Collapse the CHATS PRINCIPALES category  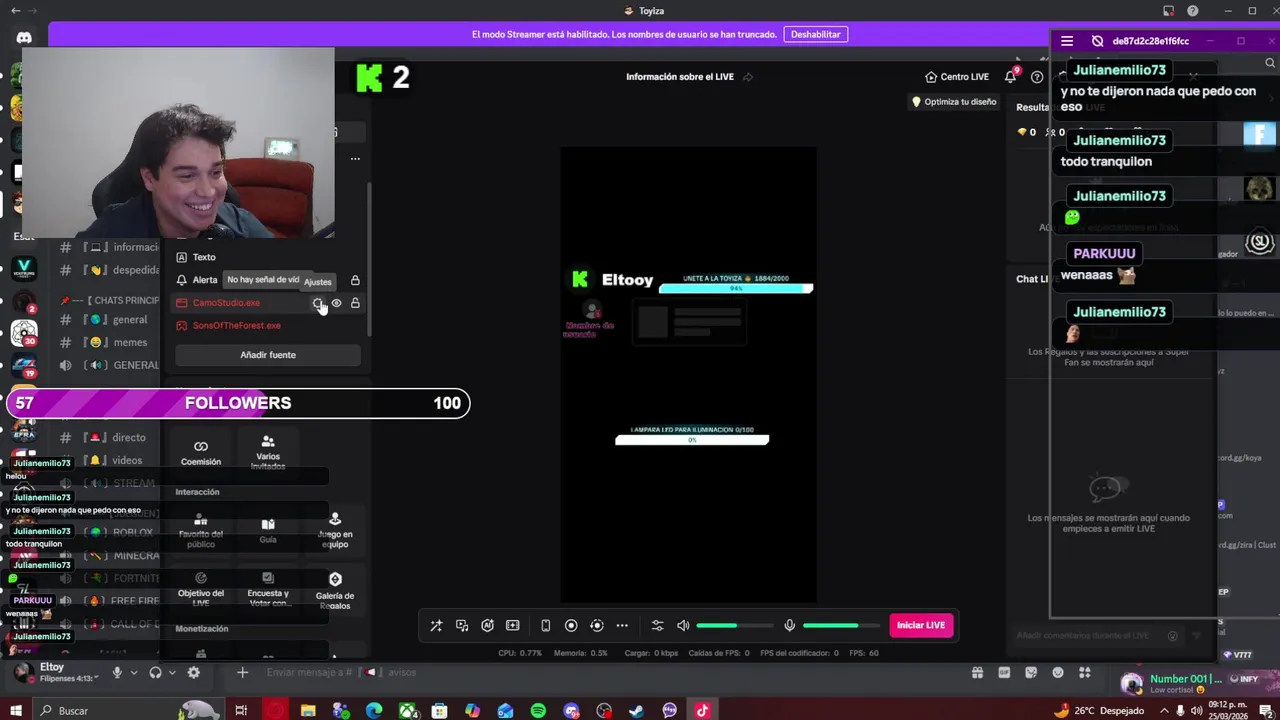[x=110, y=300]
